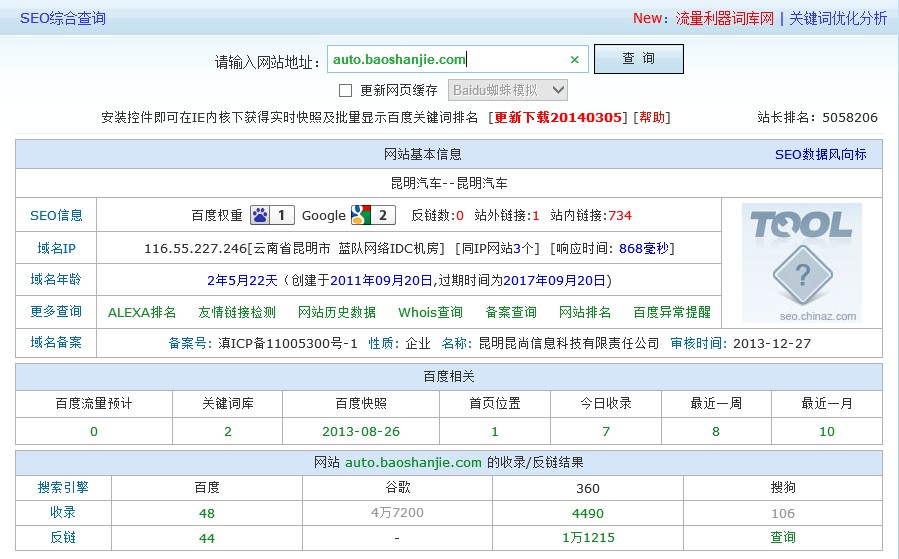
Task: Click the 滇ICP备11005300号-1 record number
Action: 287,343
